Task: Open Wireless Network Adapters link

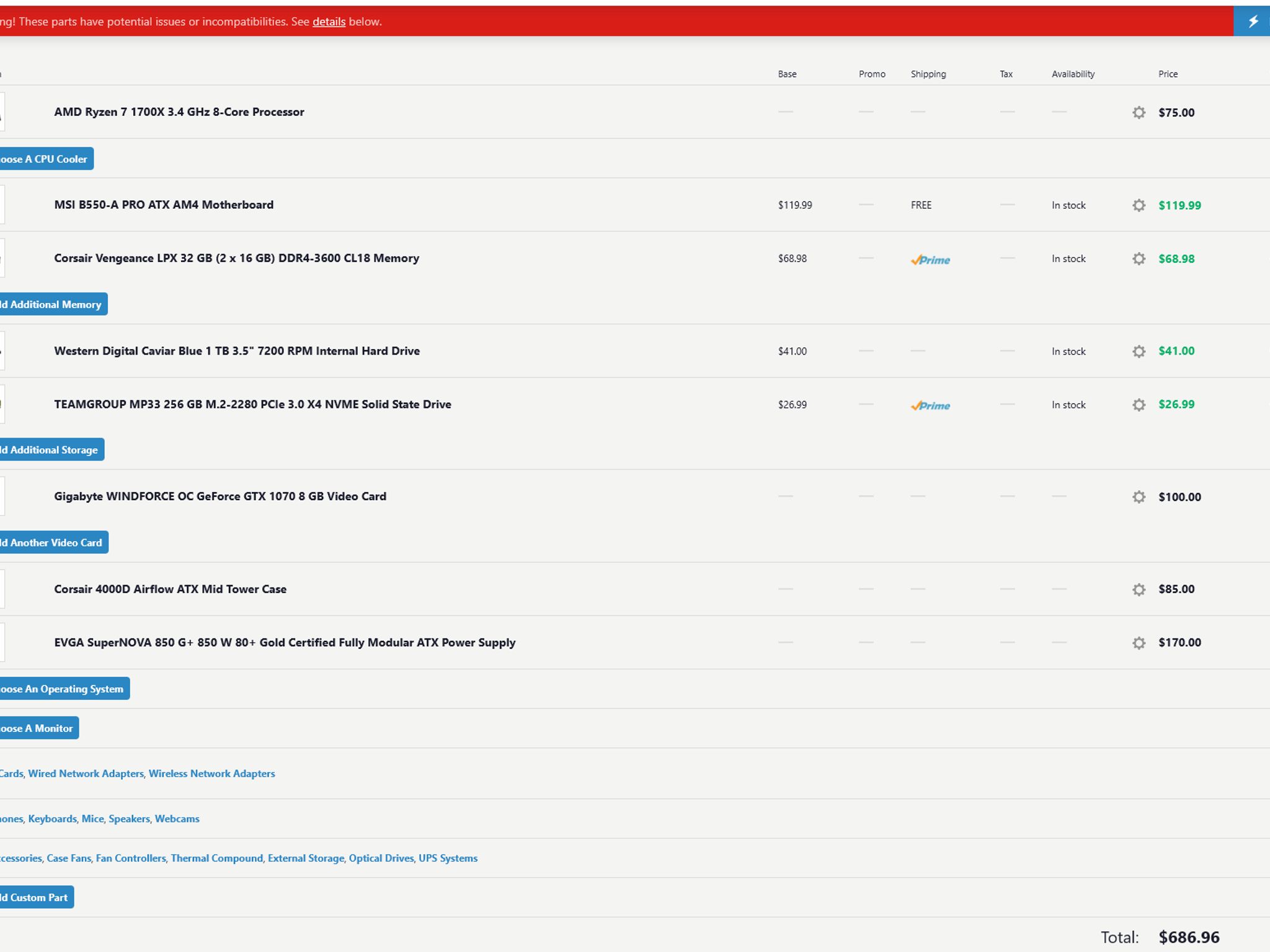Action: (211, 773)
